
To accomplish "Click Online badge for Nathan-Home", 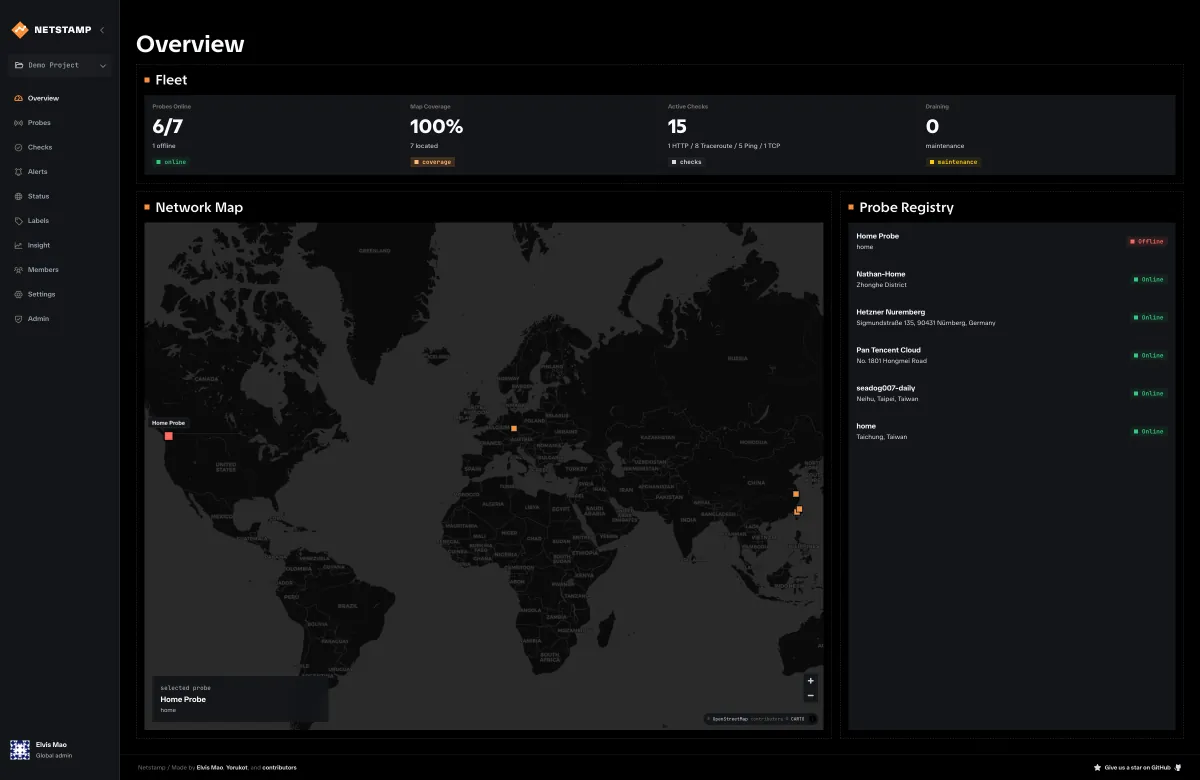I will pyautogui.click(x=1149, y=279).
